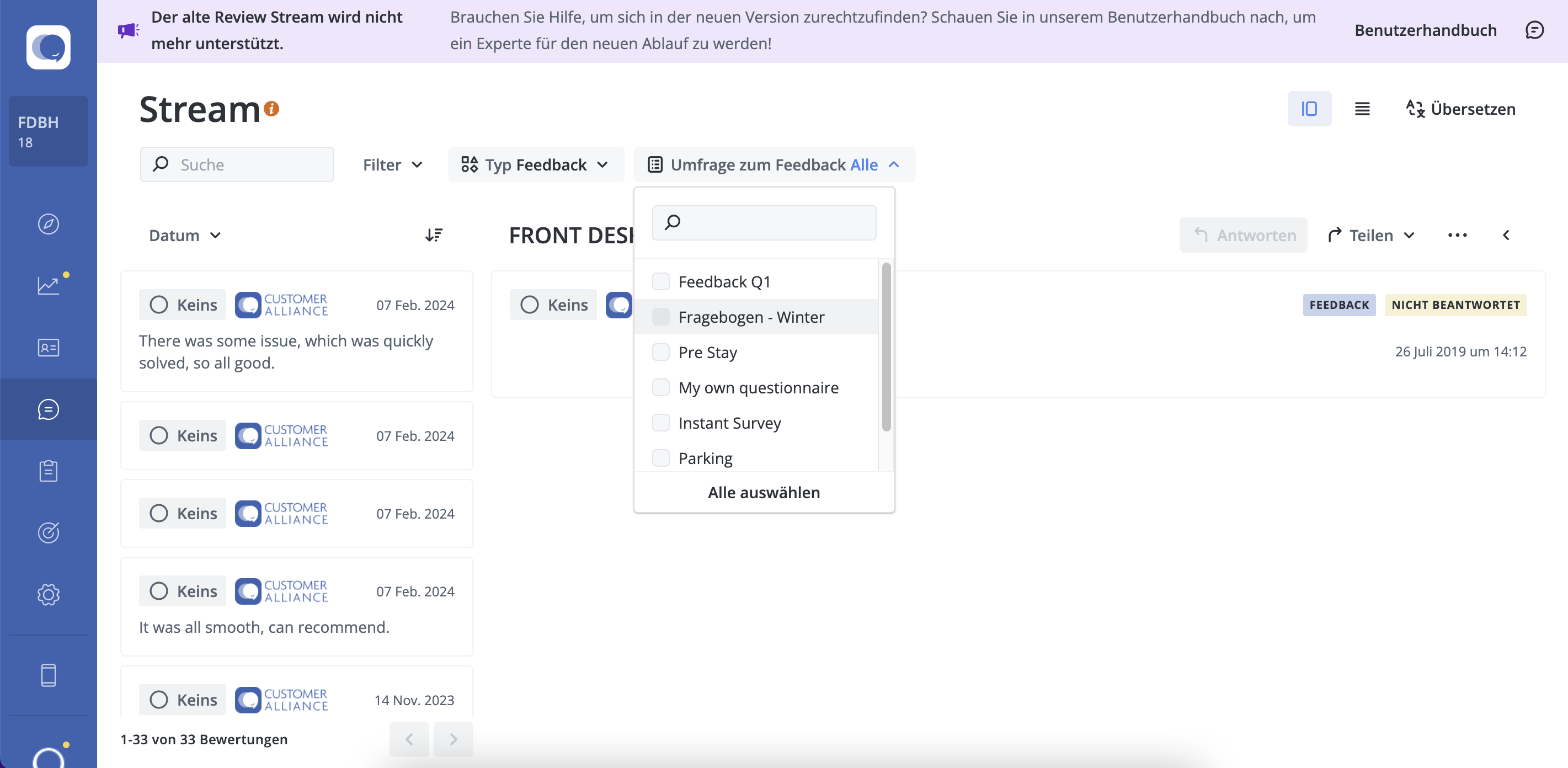
Task: Click the Suche search field
Action: pyautogui.click(x=237, y=164)
